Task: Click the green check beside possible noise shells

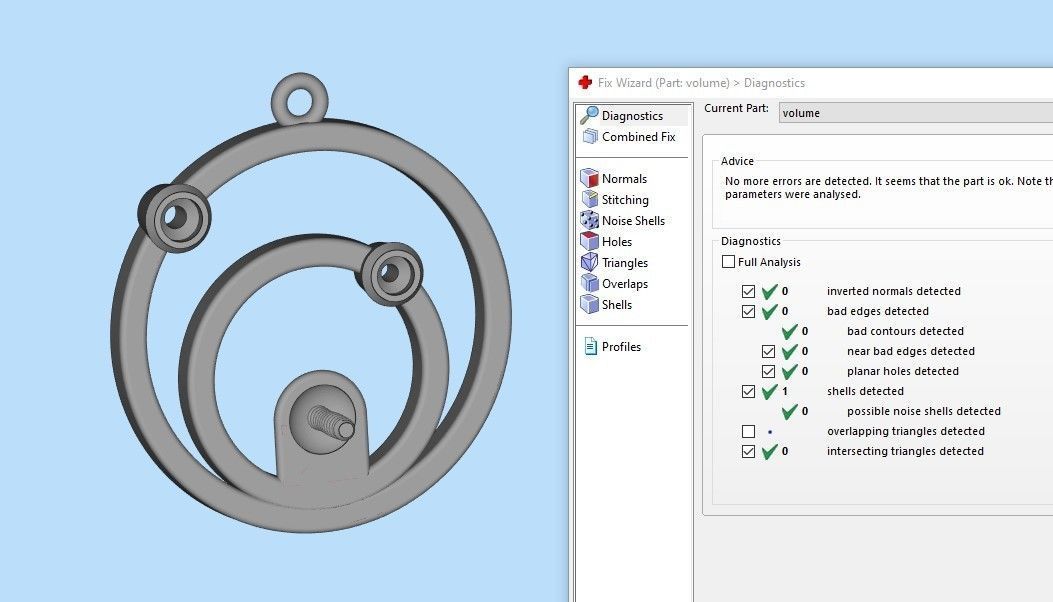Action: click(x=789, y=411)
